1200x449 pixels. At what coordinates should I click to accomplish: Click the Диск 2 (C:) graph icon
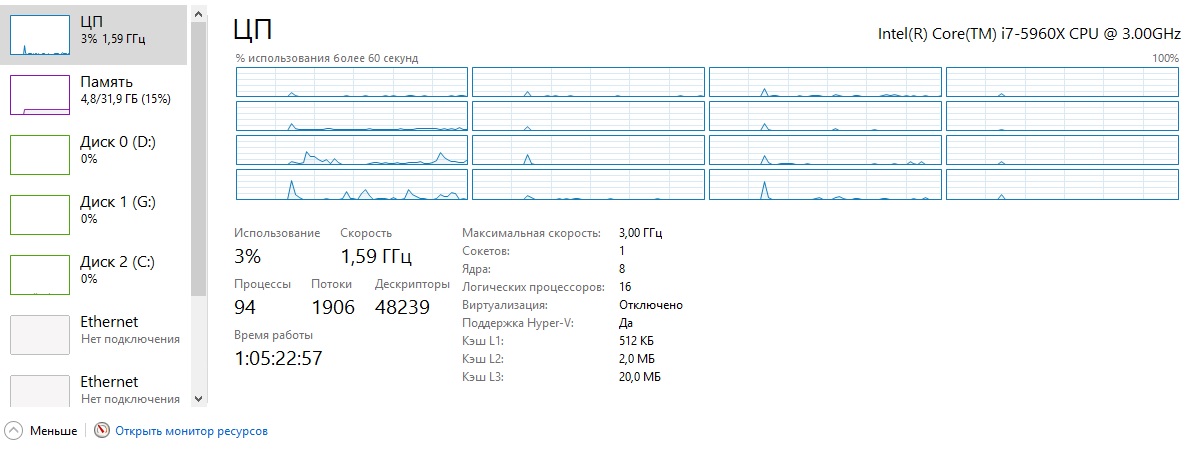click(40, 274)
